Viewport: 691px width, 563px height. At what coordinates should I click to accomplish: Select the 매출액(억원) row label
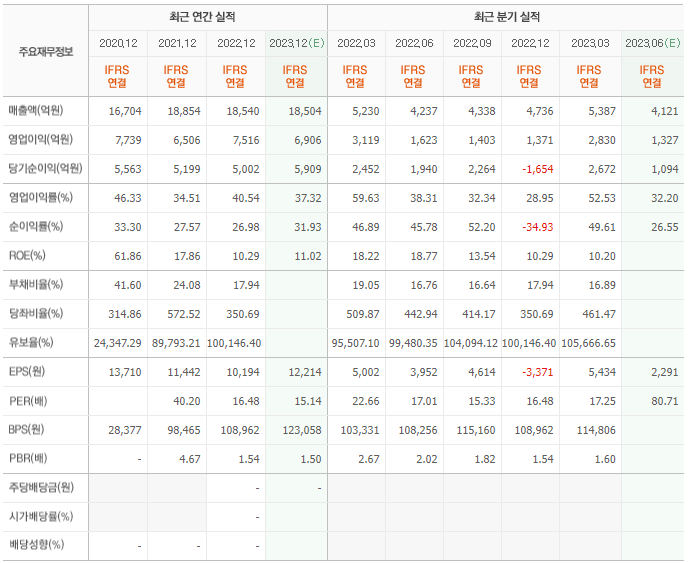(36, 111)
